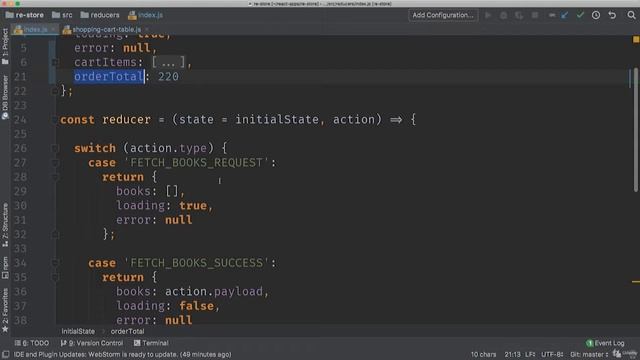Screen dimensions: 640x360
Task: Click tool window quick-access icon bottom-left corner
Action: [5, 355]
